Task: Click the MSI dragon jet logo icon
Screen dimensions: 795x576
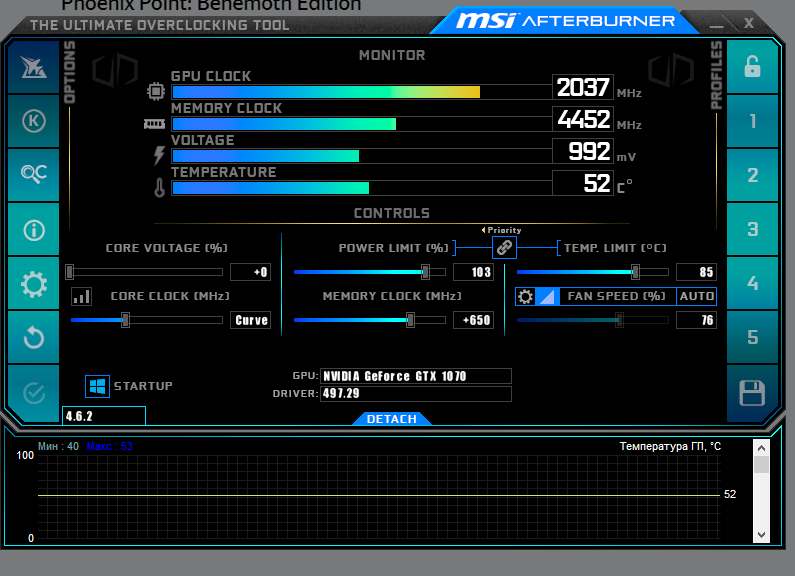Action: (33, 67)
